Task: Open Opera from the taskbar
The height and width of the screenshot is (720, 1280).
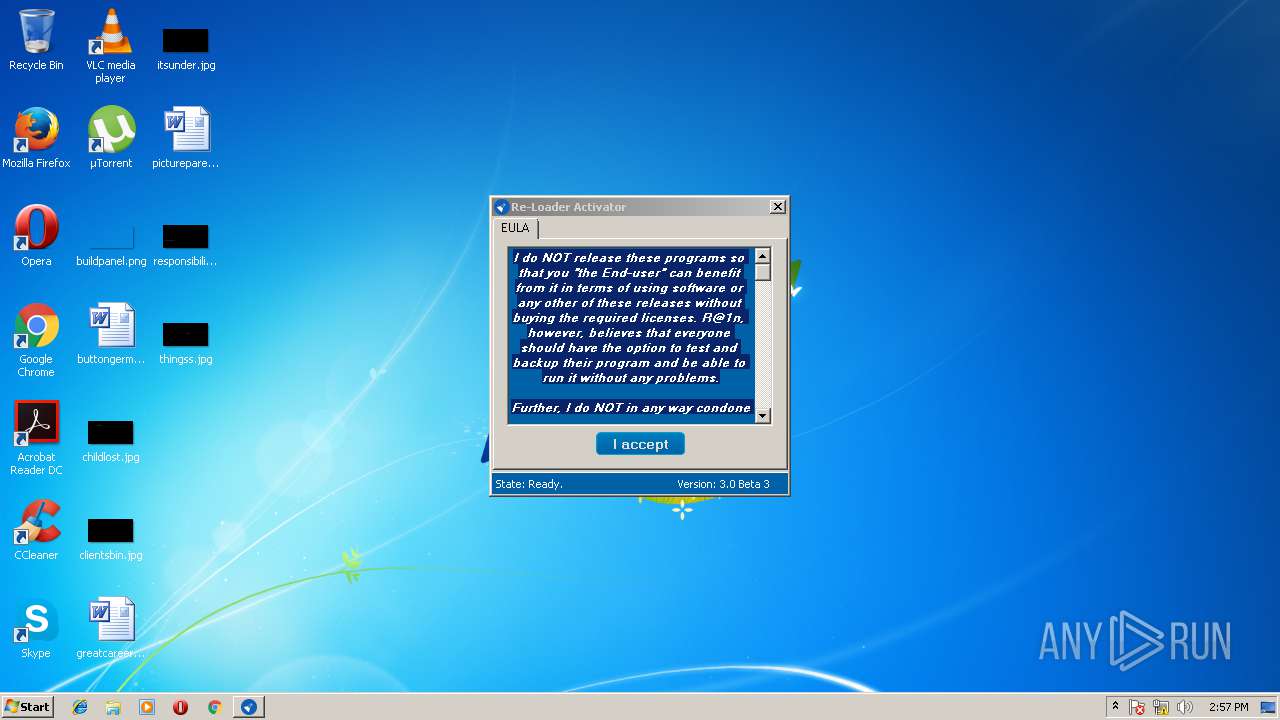Action: coord(180,707)
